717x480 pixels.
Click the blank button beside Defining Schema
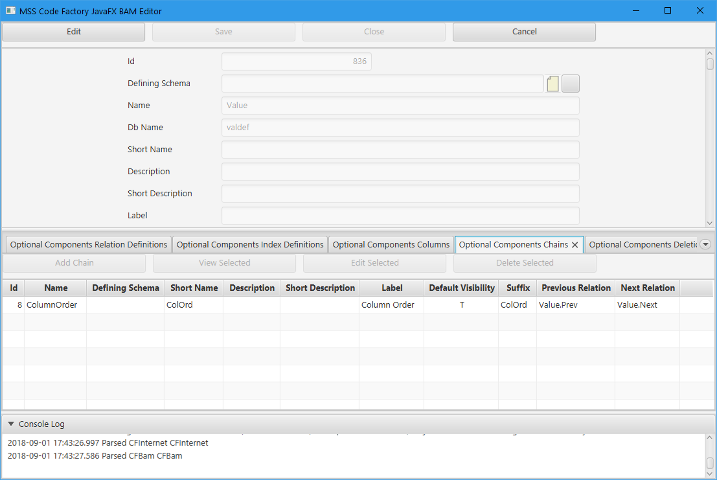(x=571, y=84)
